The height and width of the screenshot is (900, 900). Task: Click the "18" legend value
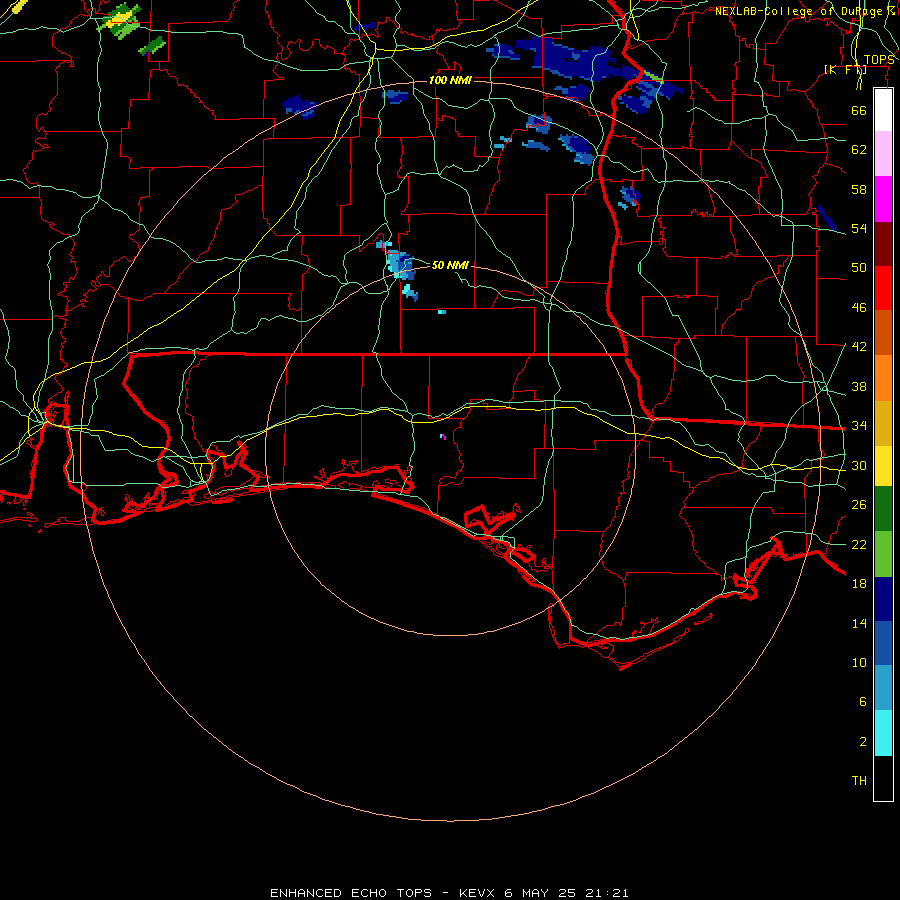(x=859, y=584)
